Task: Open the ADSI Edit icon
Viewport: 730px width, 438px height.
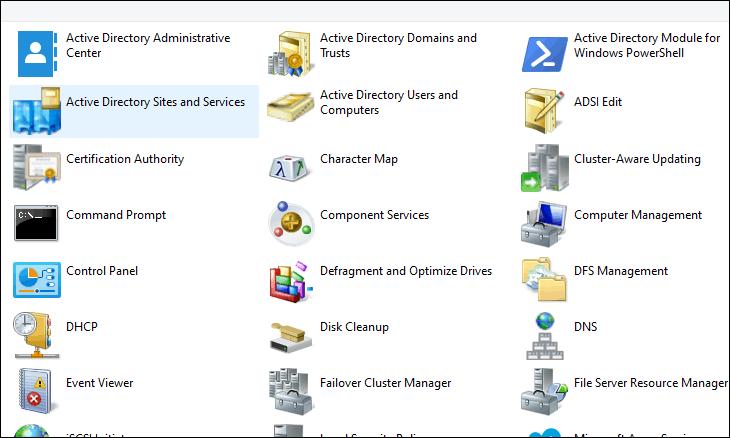Action: [544, 110]
